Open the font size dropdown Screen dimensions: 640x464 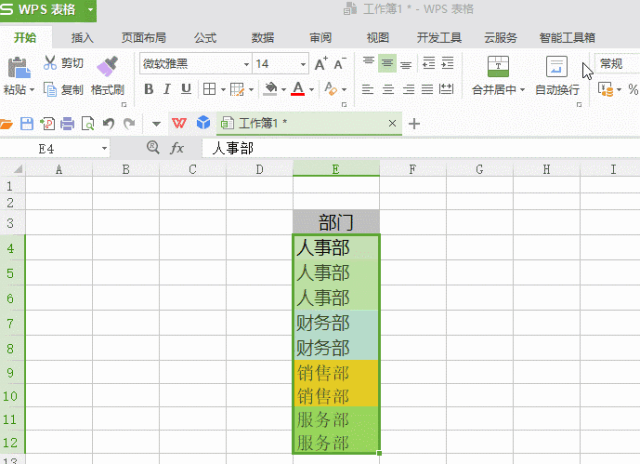[x=303, y=64]
